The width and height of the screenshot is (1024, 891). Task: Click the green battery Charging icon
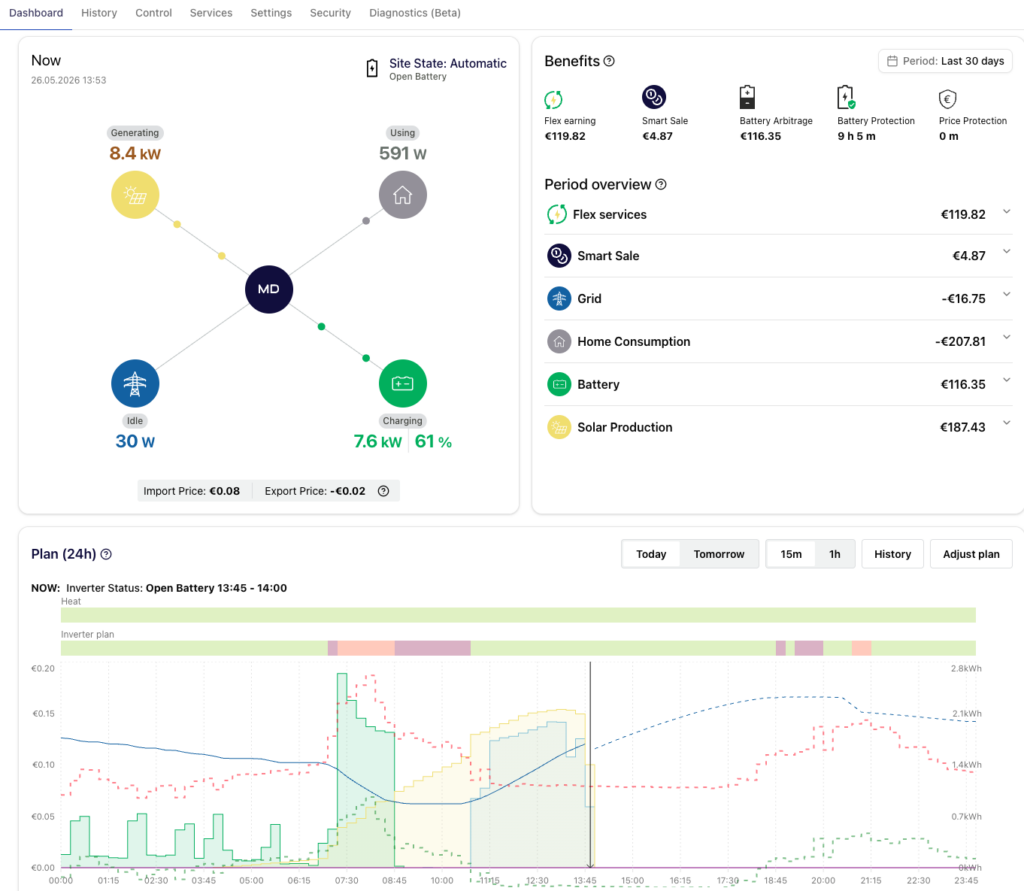click(x=403, y=383)
